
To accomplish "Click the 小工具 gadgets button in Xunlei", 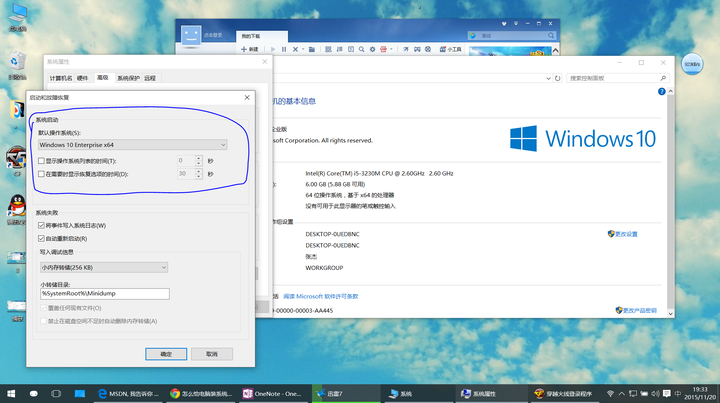I will point(450,49).
